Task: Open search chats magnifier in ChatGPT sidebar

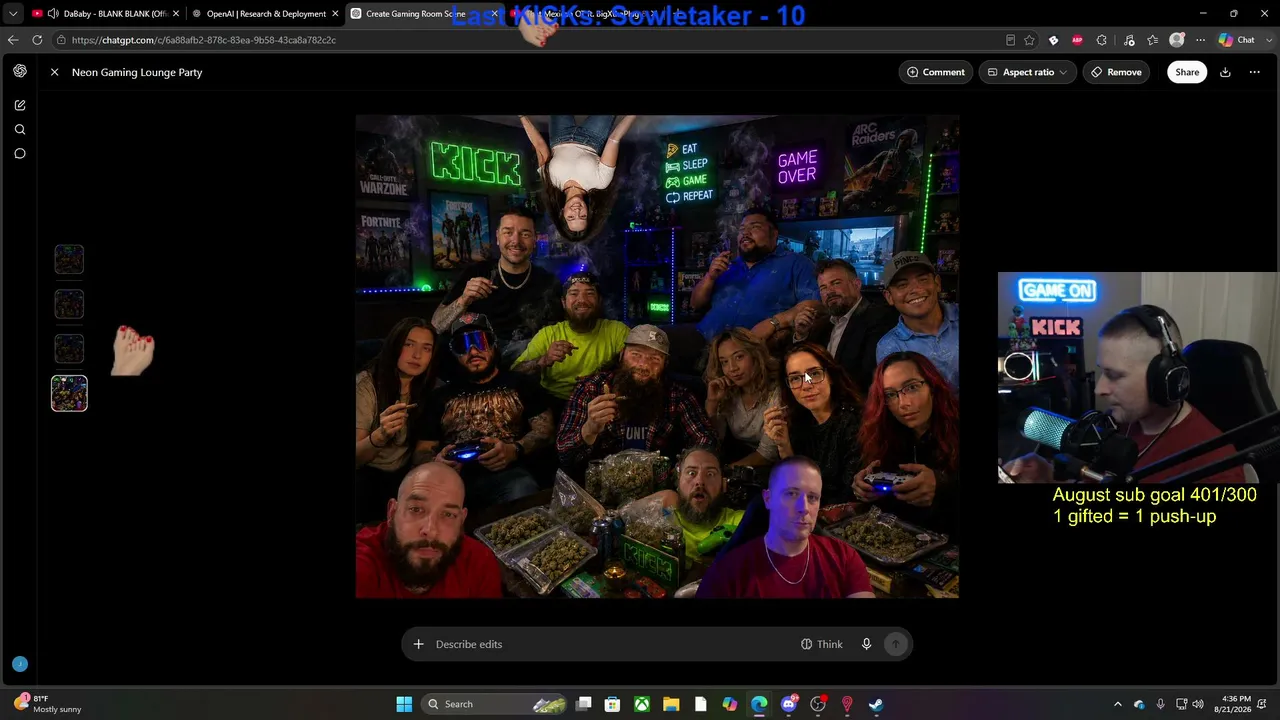Action: tap(20, 129)
